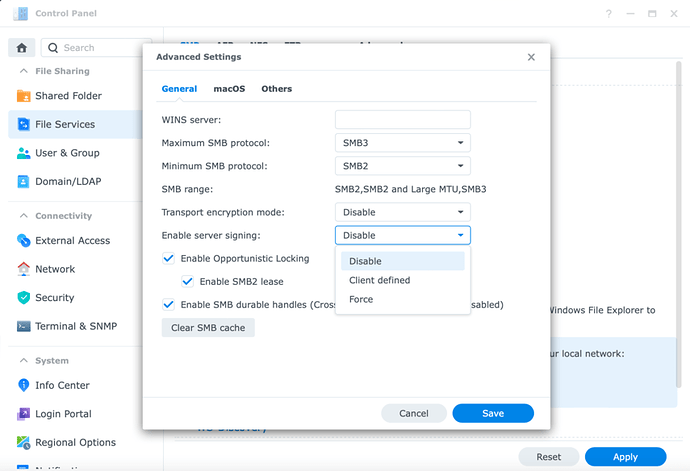The width and height of the screenshot is (690, 471).
Task: Click the SMB range value text
Action: pyautogui.click(x=411, y=189)
